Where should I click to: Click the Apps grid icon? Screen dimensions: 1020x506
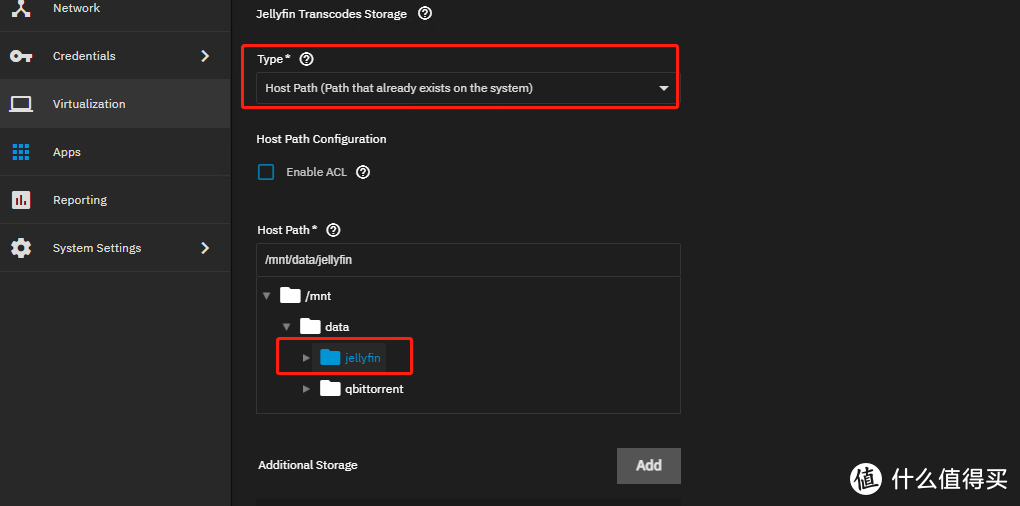pyautogui.click(x=21, y=152)
